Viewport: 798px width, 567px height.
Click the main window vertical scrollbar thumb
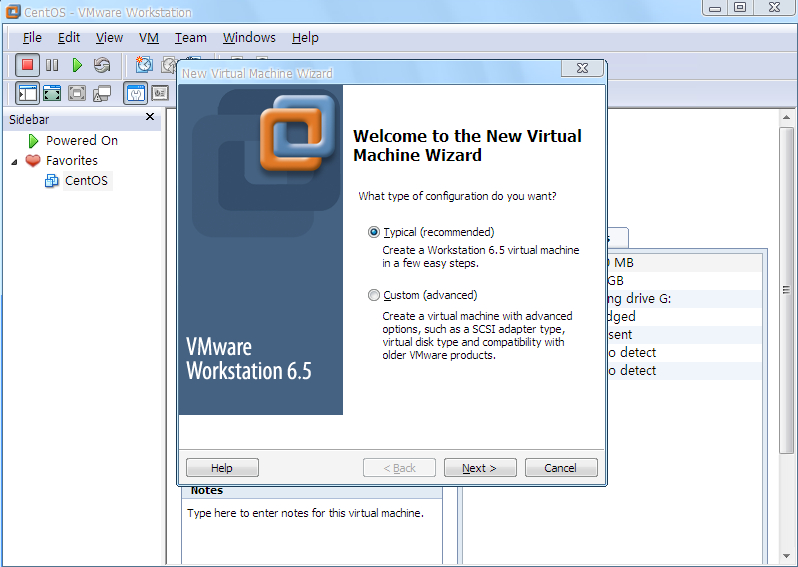coord(786,290)
